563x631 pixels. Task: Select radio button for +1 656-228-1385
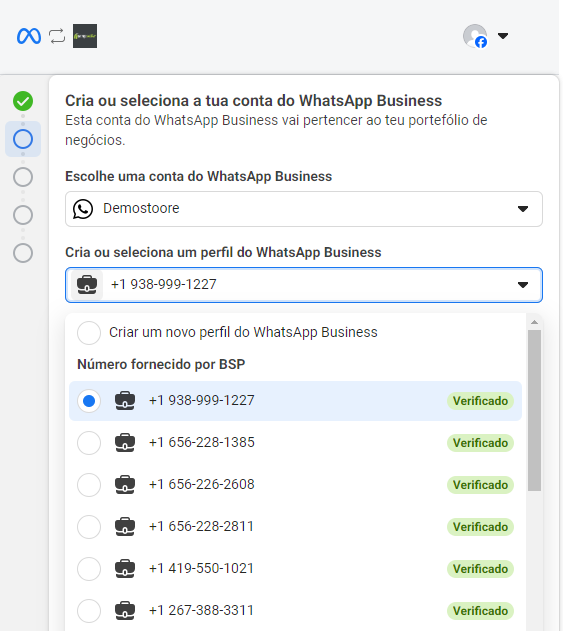click(x=89, y=443)
